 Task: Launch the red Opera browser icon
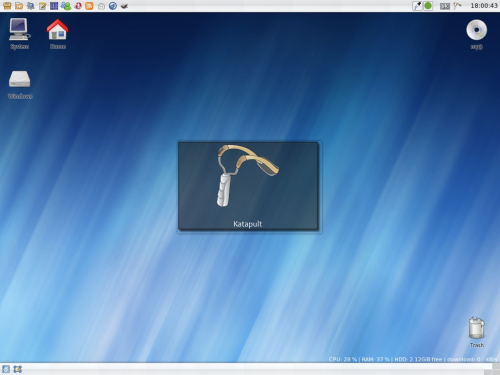(78, 6)
